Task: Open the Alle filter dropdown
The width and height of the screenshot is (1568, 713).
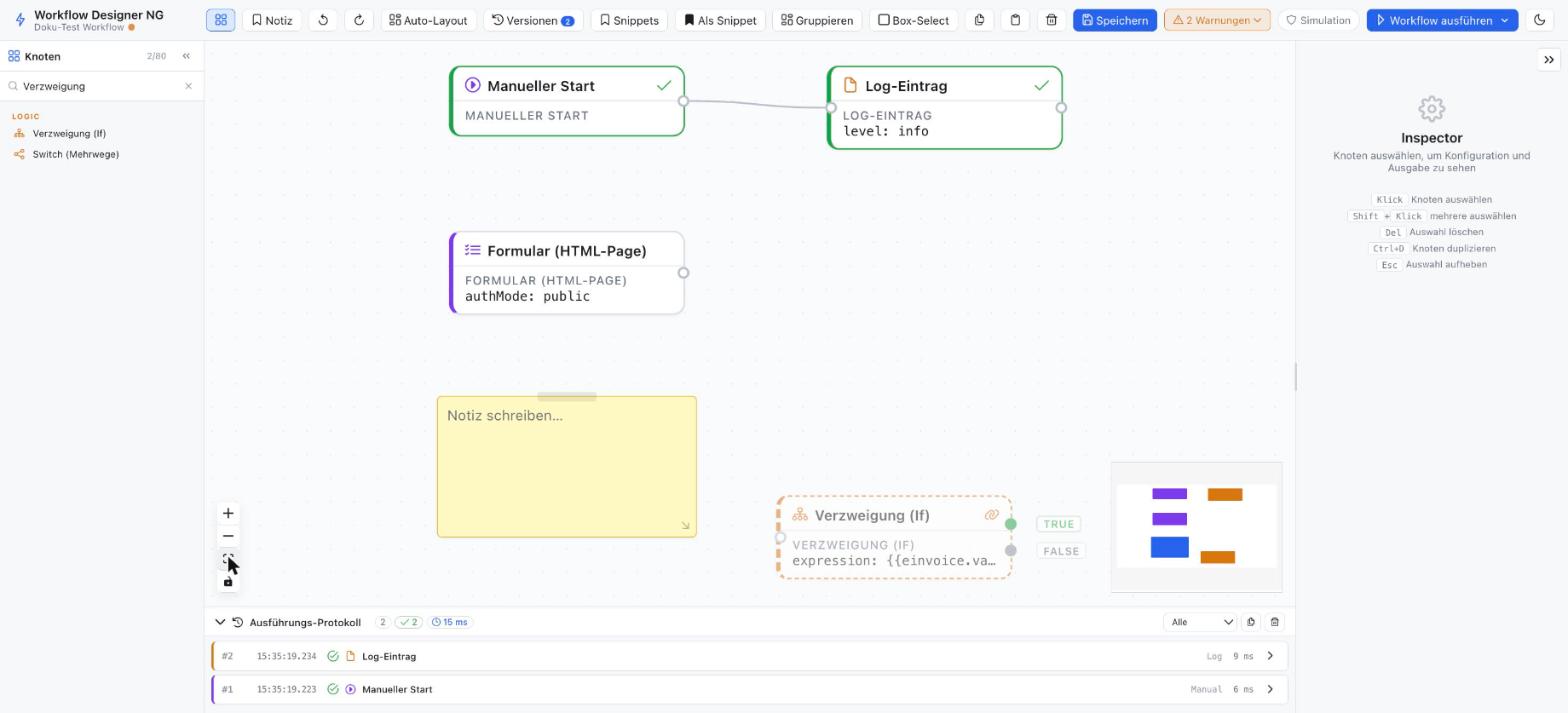Action: [1200, 622]
